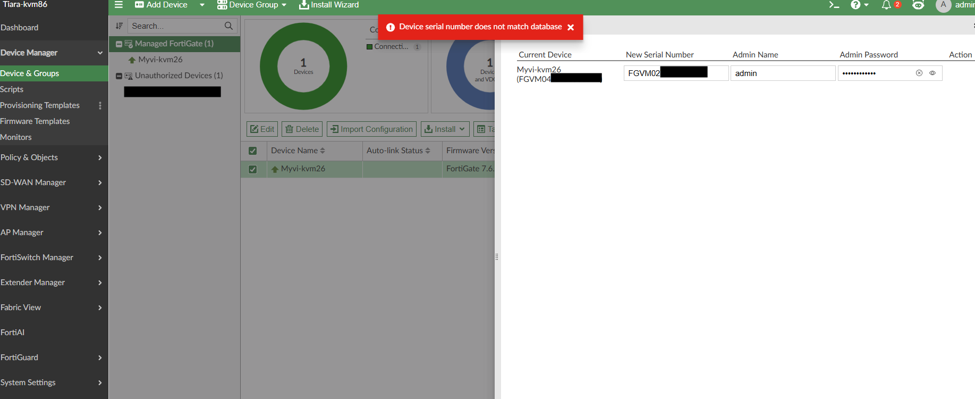The image size is (975, 399).
Task: Click Myvi-kvm26 in the device table
Action: point(303,169)
